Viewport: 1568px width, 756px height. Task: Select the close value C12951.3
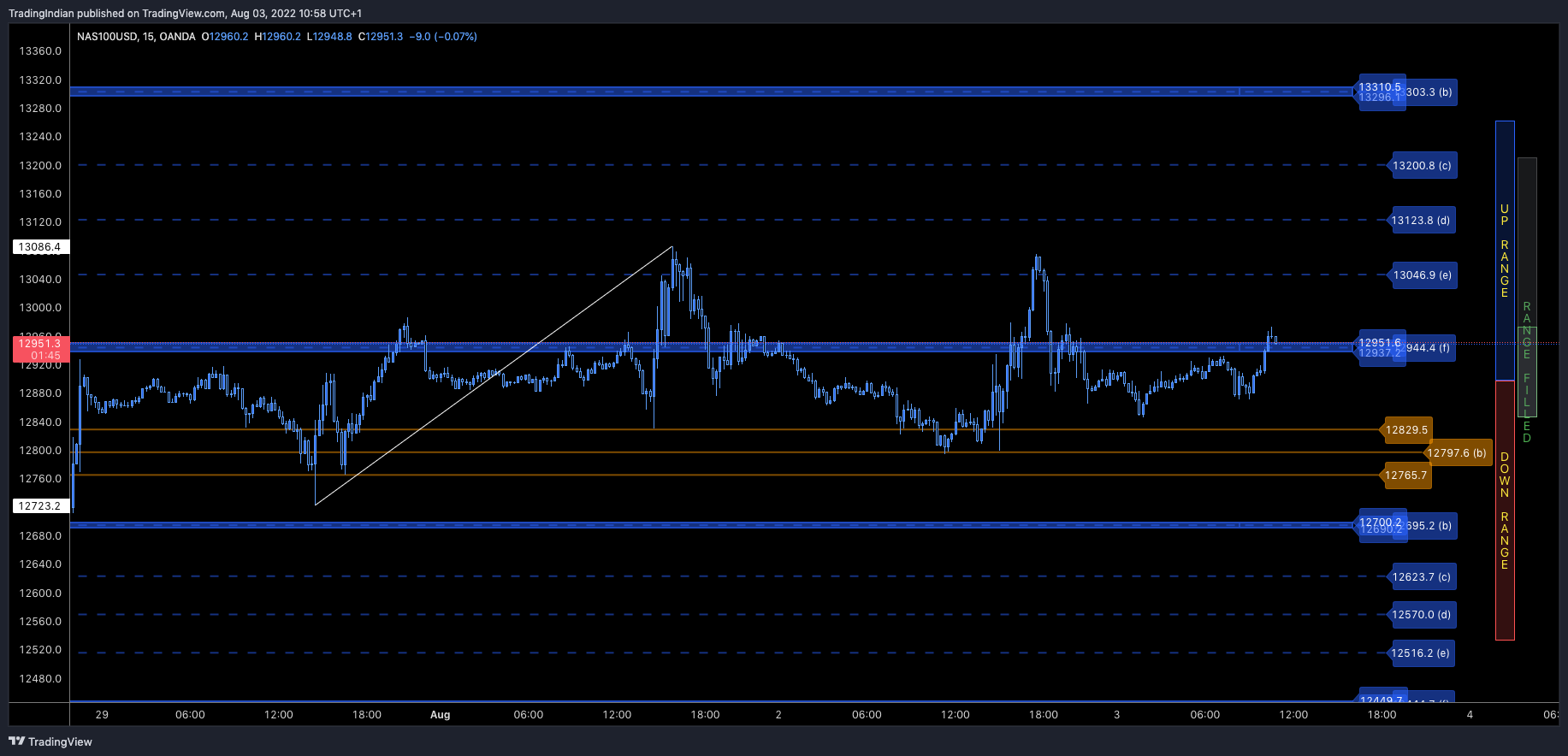coord(381,37)
